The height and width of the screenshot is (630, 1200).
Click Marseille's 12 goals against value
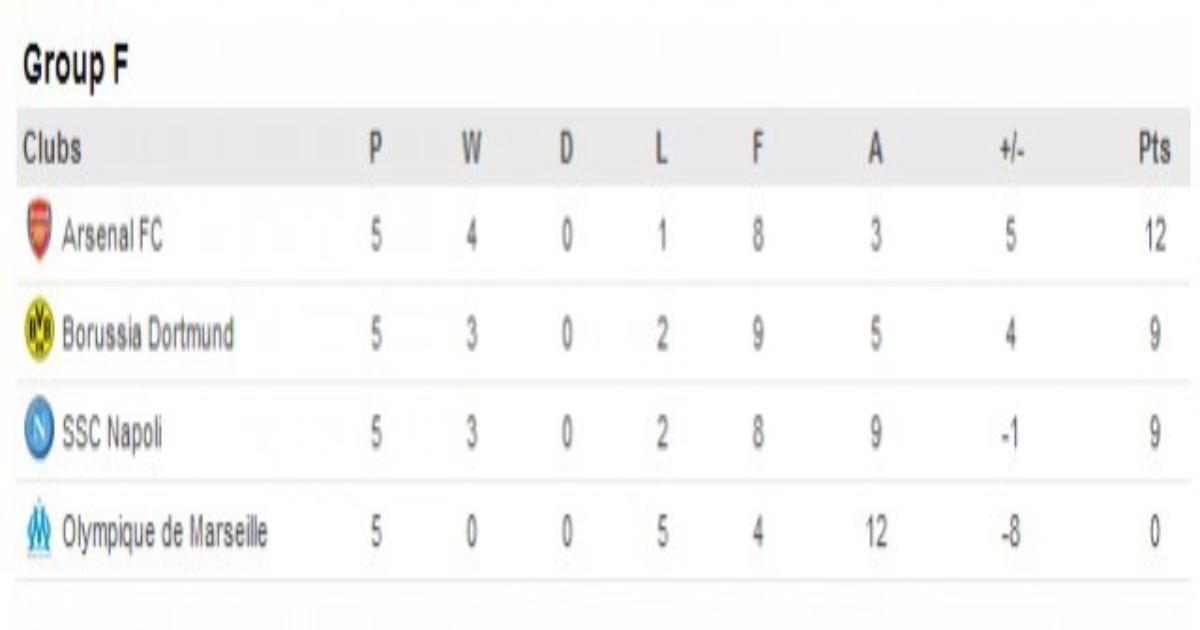click(x=875, y=534)
